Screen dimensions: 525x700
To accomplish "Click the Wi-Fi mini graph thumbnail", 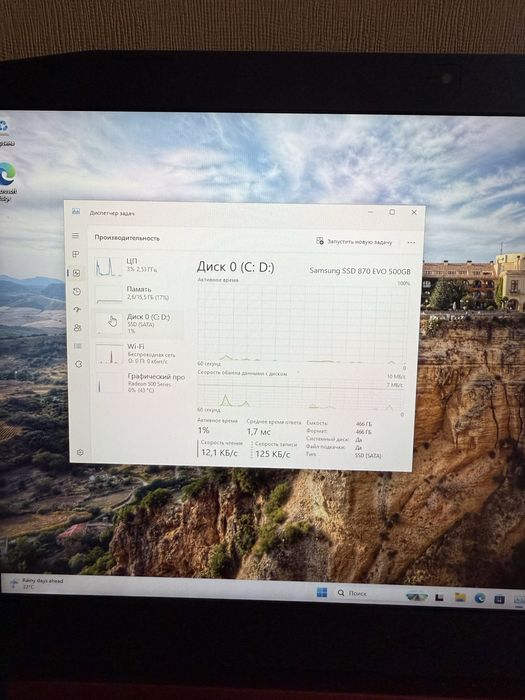I will click(x=109, y=354).
